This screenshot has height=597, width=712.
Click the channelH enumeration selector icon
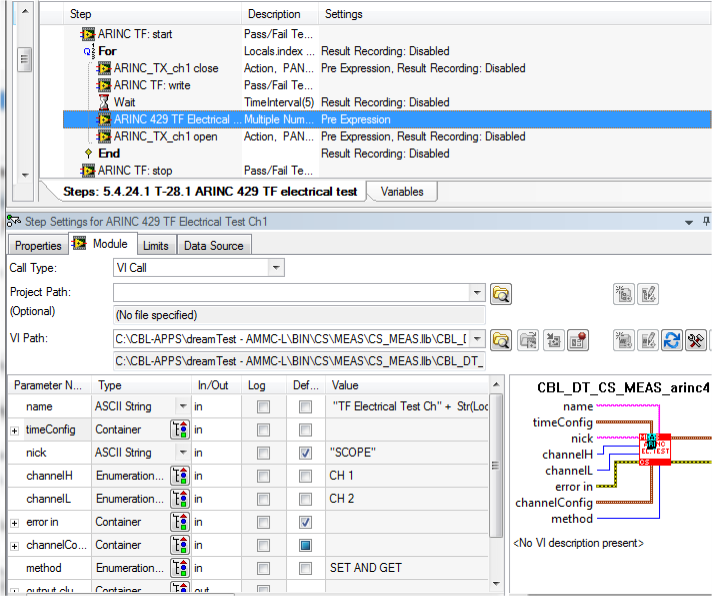(x=180, y=476)
